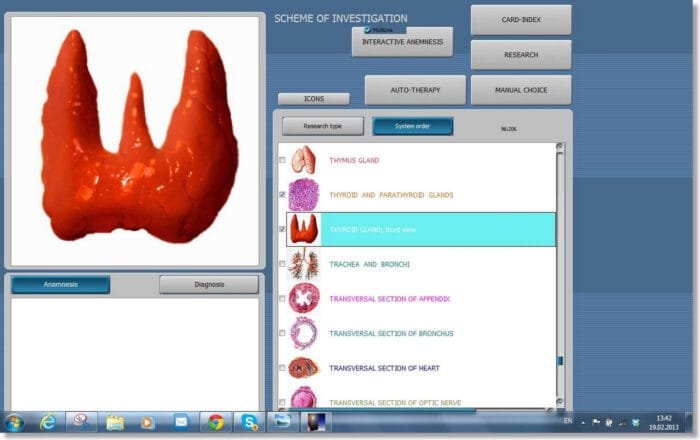The image size is (700, 440).
Task: Switch to the Diagnosis tab
Action: point(209,284)
